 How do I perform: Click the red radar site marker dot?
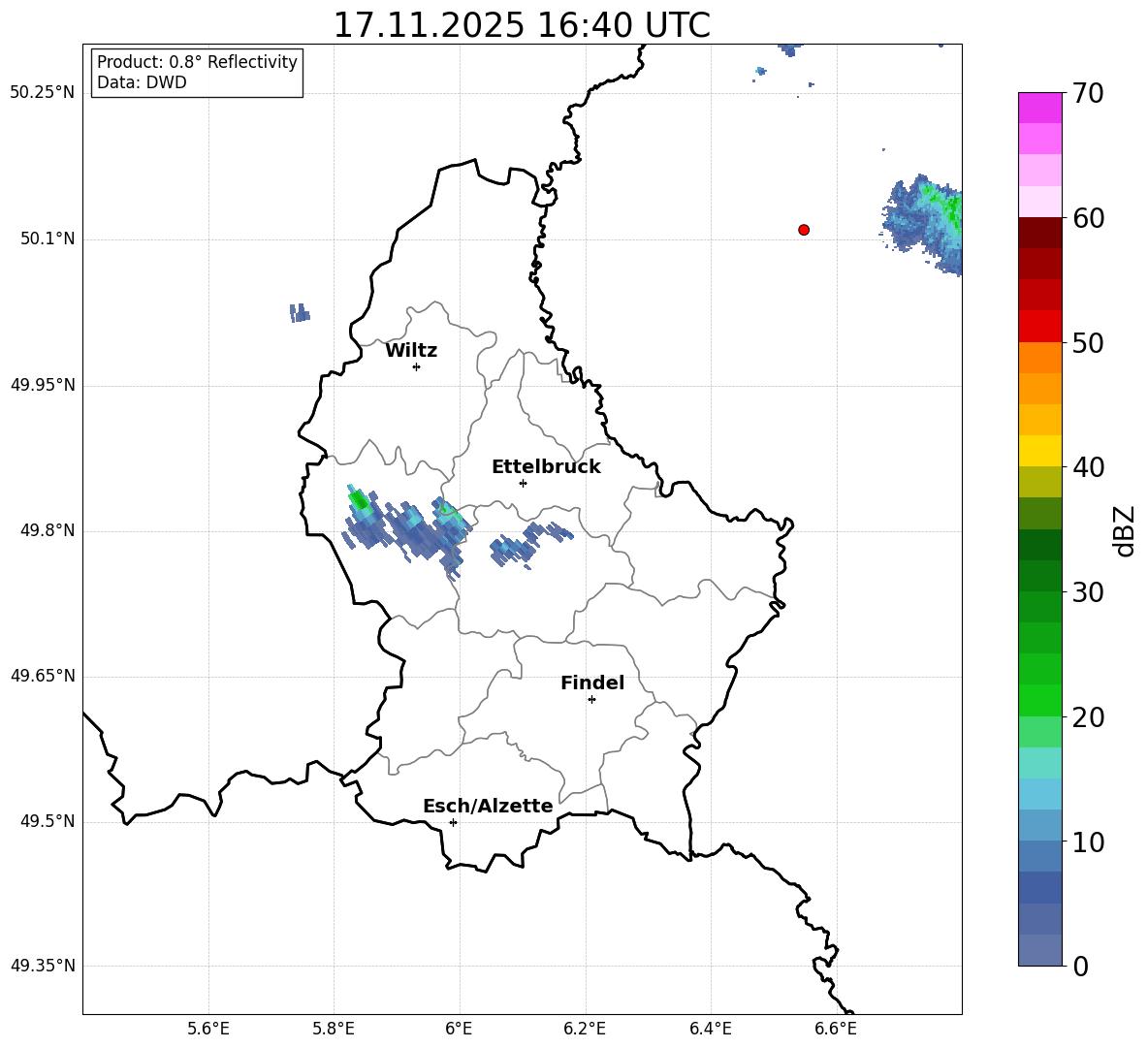(x=803, y=230)
